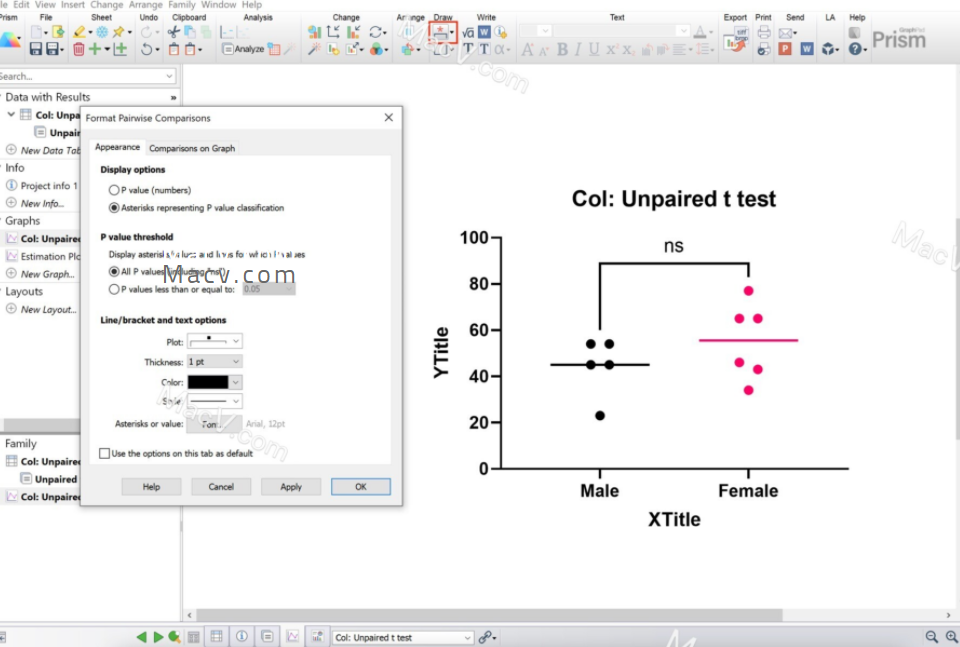Click the printer Print icon

[x=763, y=32]
